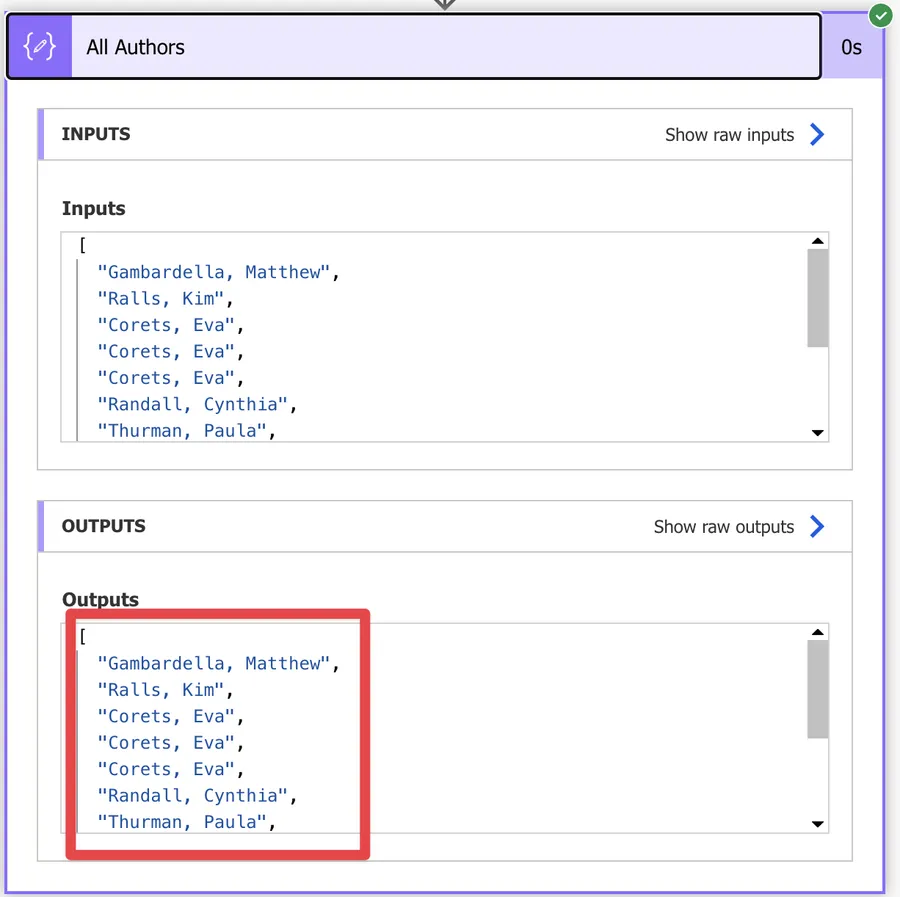Select the Gambardella, Matthew entry in Outputs
Screen dimensions: 900x897
click(x=217, y=662)
